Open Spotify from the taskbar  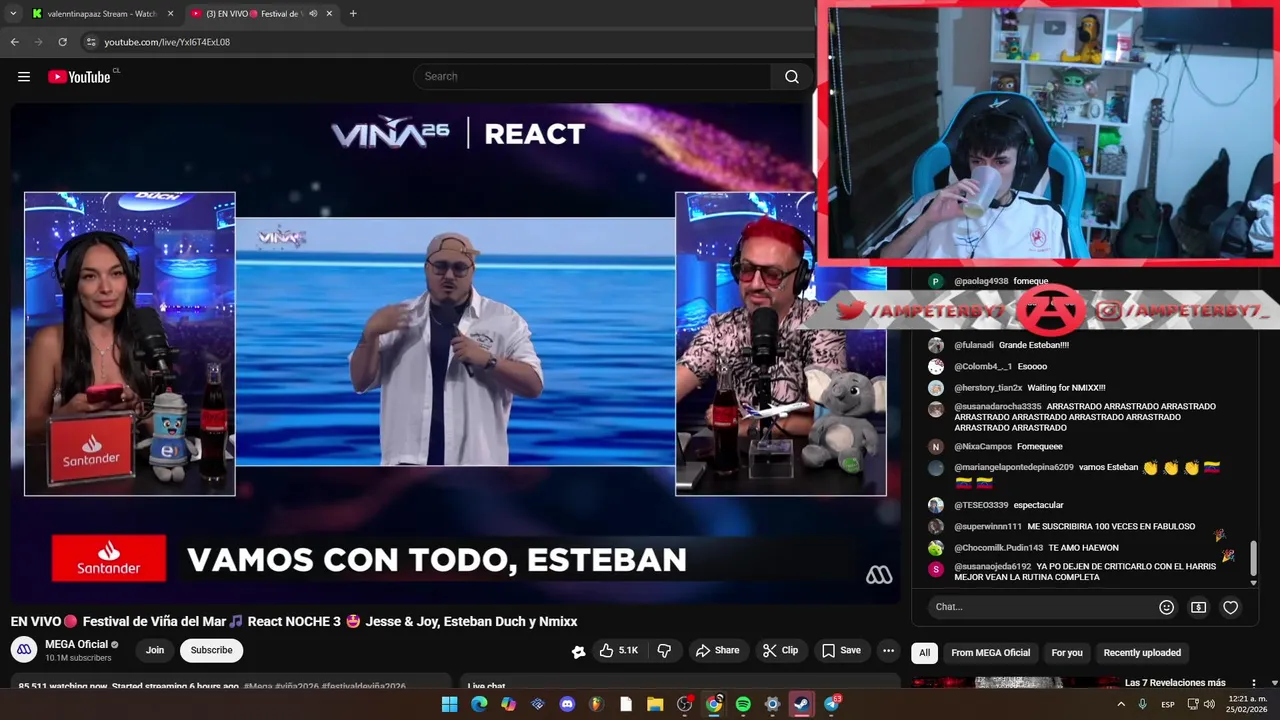[x=743, y=704]
